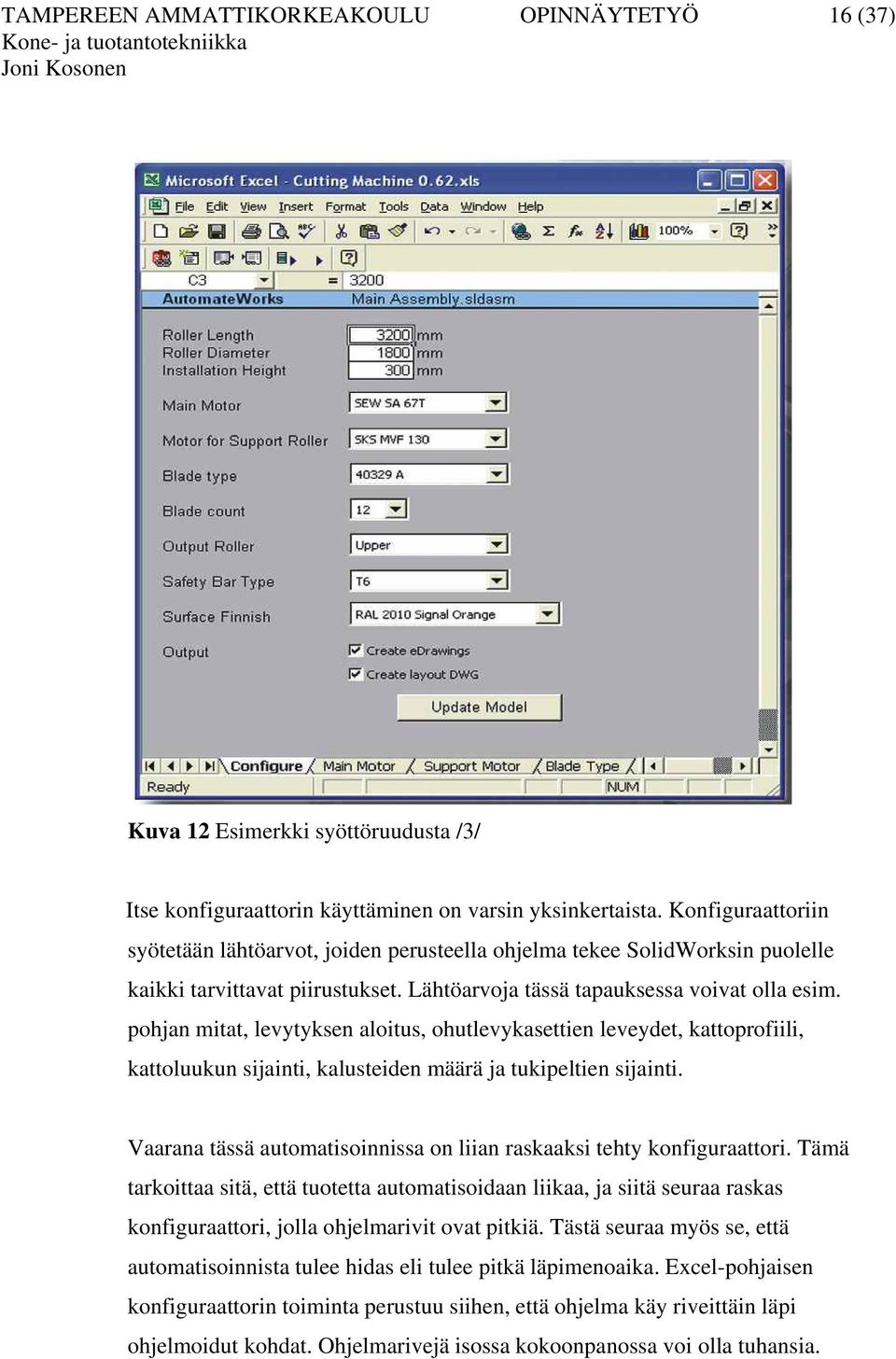Open the Data menu

click(x=434, y=207)
